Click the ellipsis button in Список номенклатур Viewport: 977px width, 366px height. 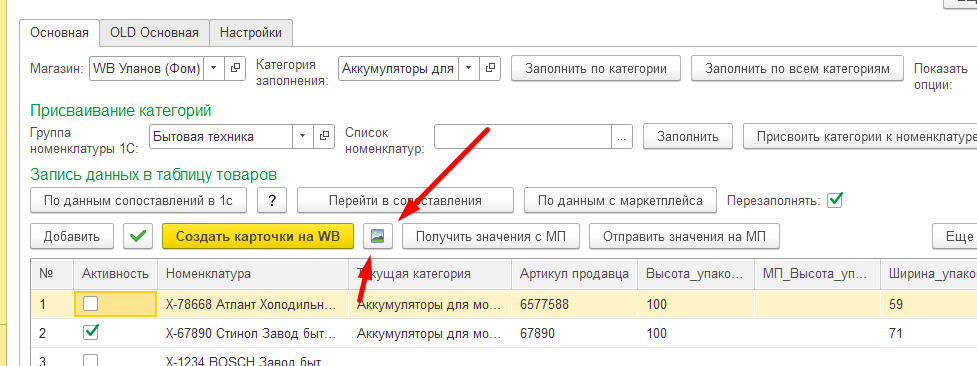(621, 137)
